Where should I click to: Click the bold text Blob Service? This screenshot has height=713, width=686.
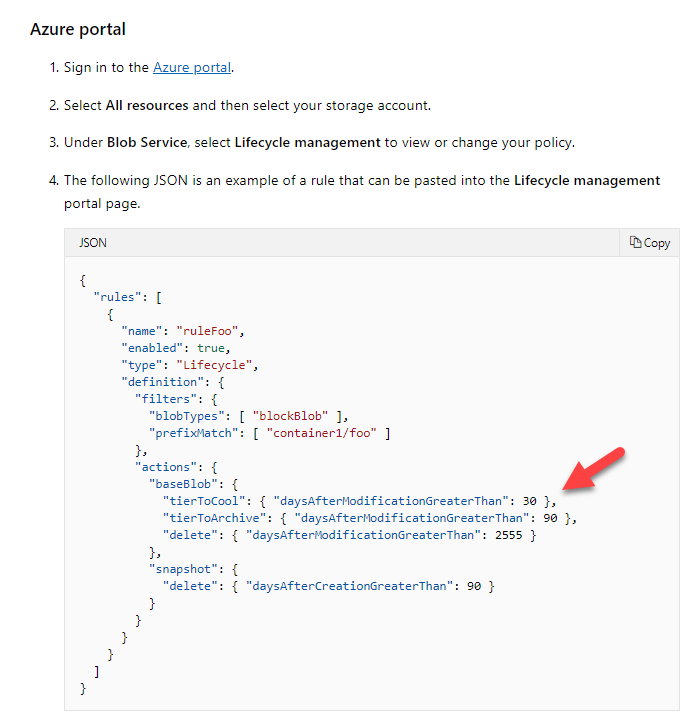coord(147,142)
